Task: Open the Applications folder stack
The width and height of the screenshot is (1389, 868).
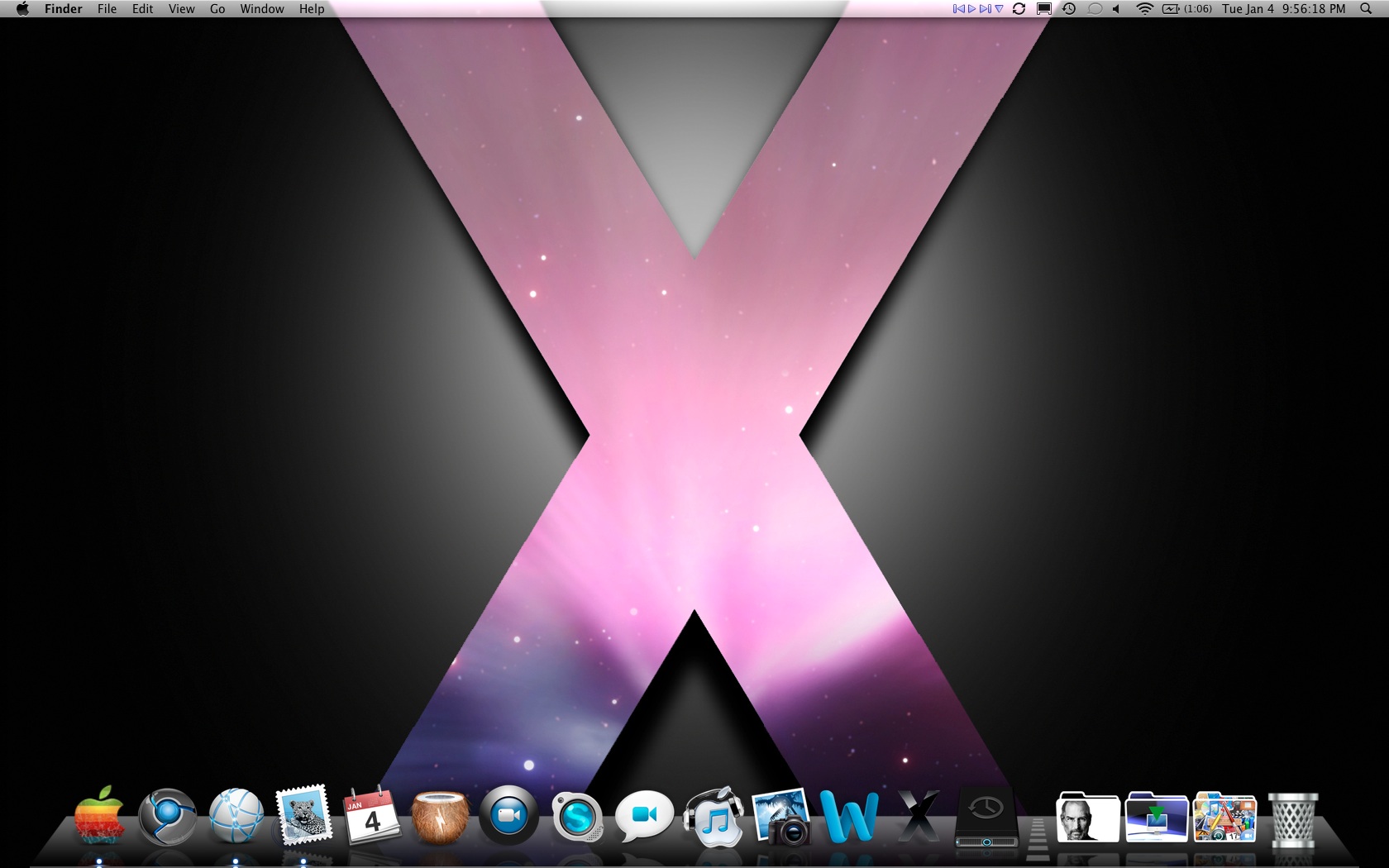Action: [1225, 817]
